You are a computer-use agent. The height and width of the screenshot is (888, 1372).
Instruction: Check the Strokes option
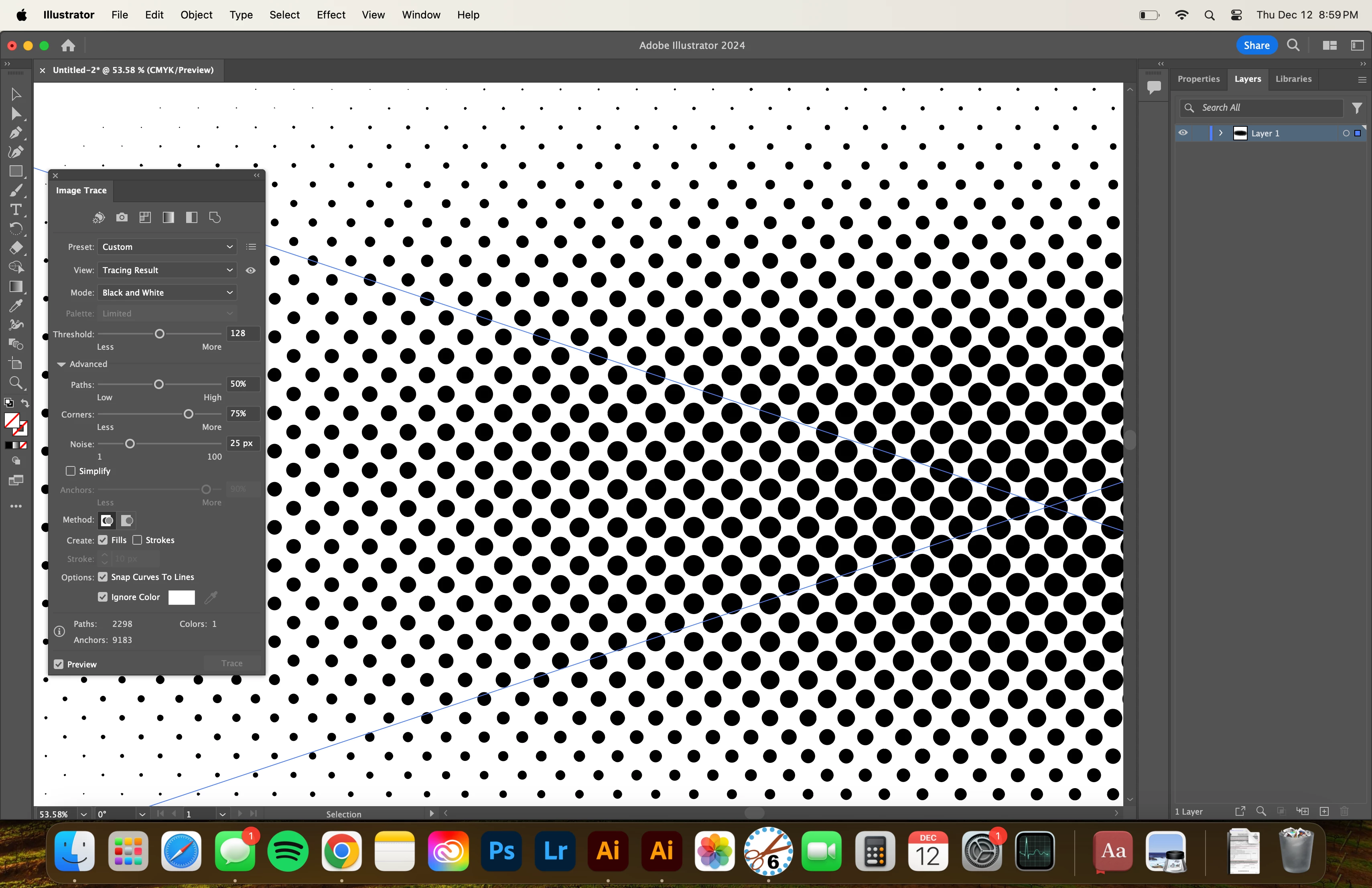point(137,540)
